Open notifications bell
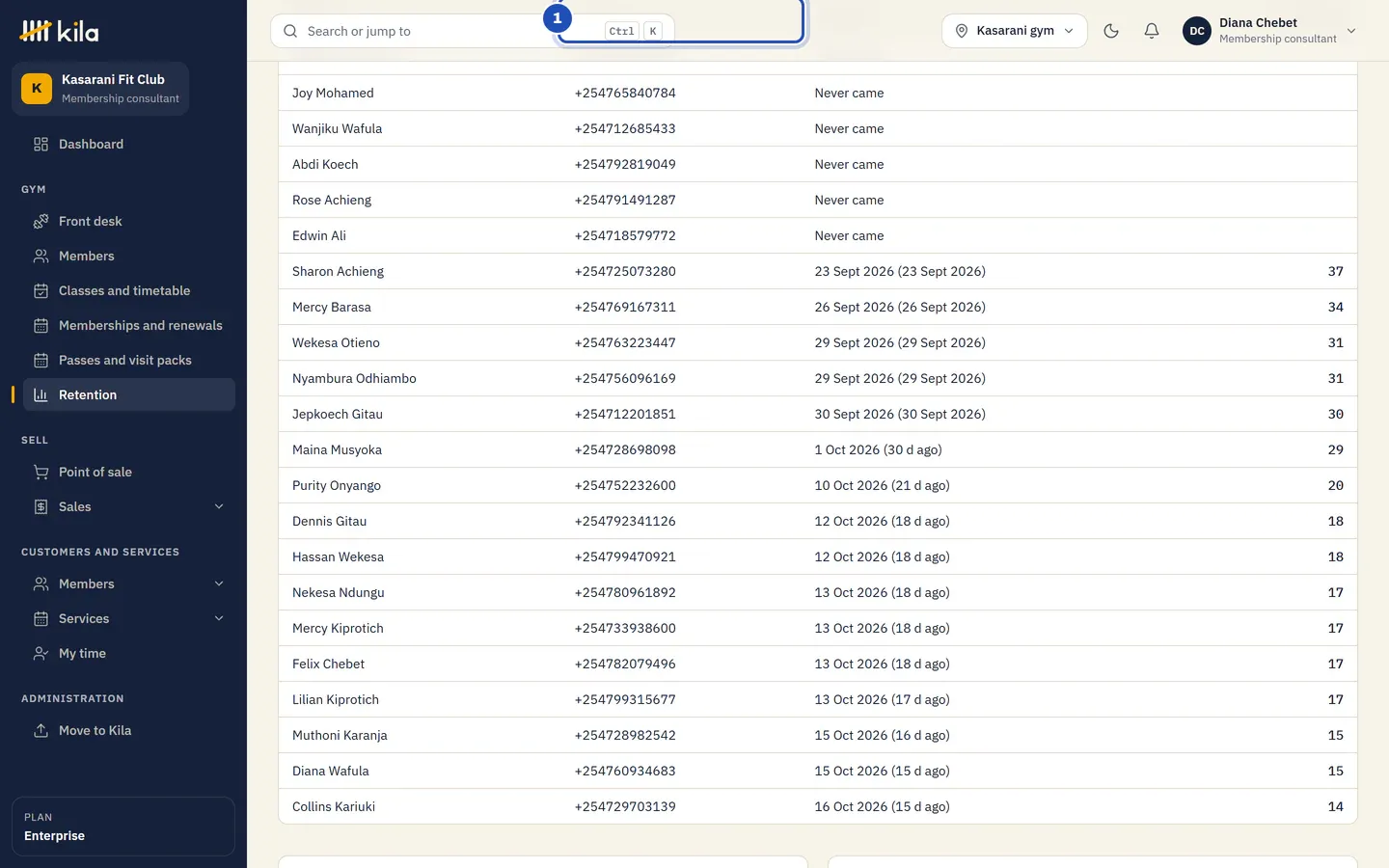This screenshot has height=868, width=1389. 1152,31
